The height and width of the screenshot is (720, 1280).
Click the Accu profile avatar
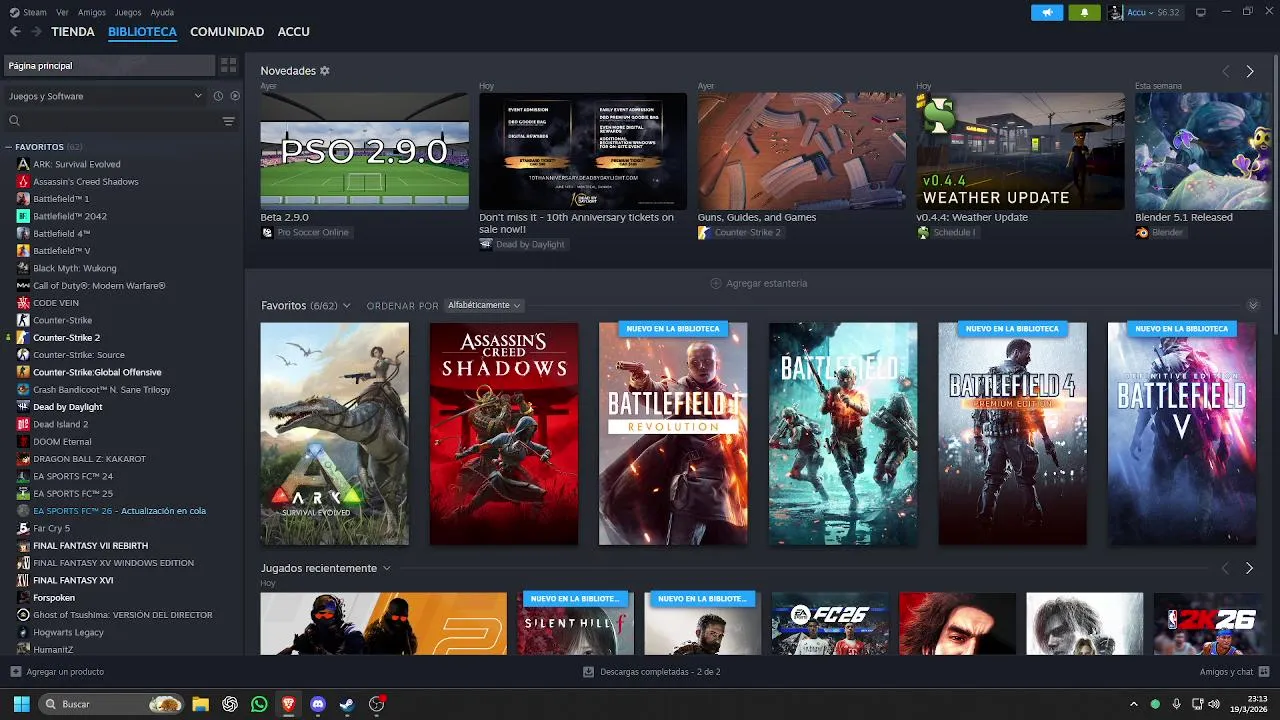(x=1116, y=12)
